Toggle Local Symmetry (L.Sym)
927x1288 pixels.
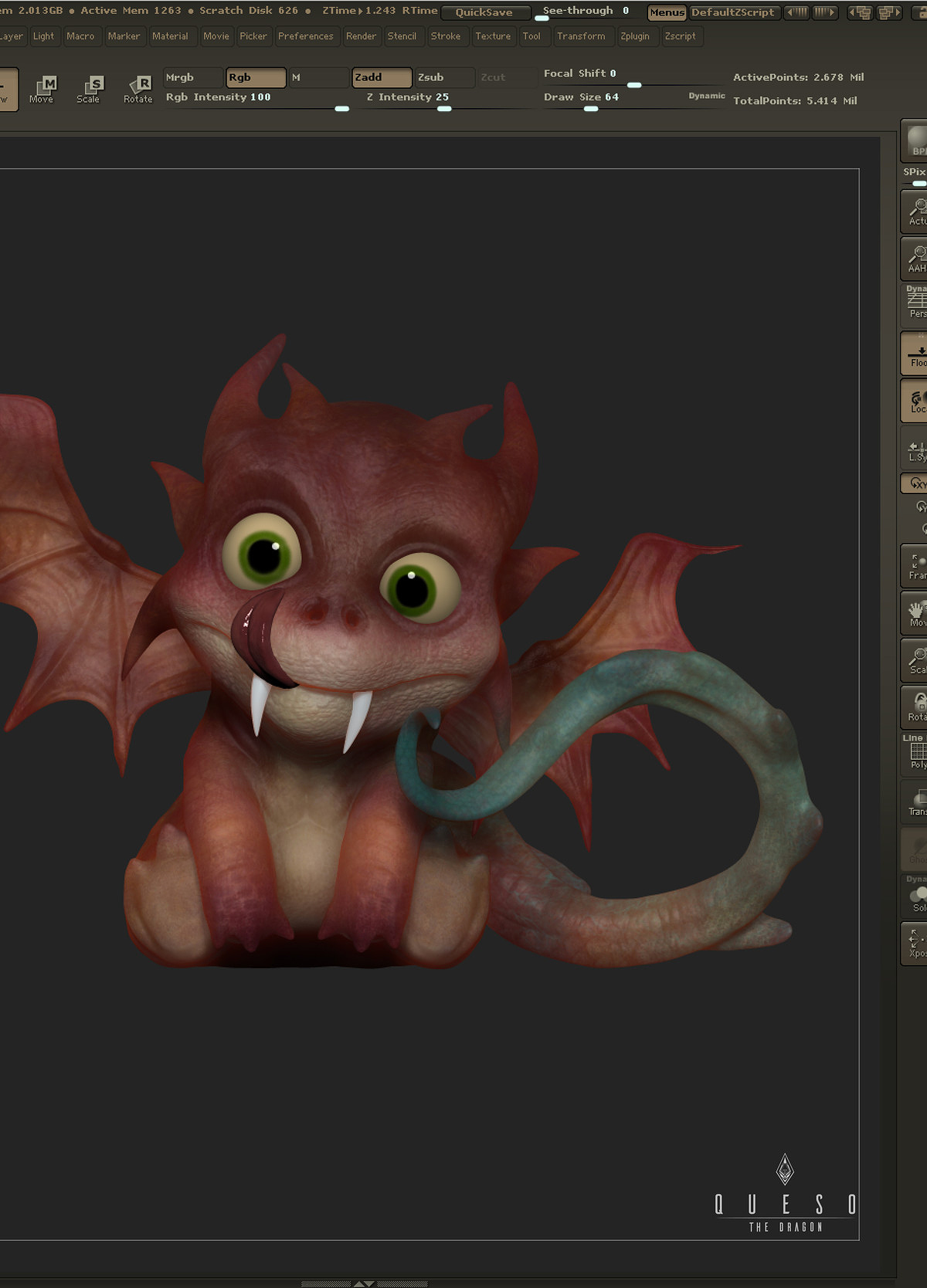[x=915, y=449]
